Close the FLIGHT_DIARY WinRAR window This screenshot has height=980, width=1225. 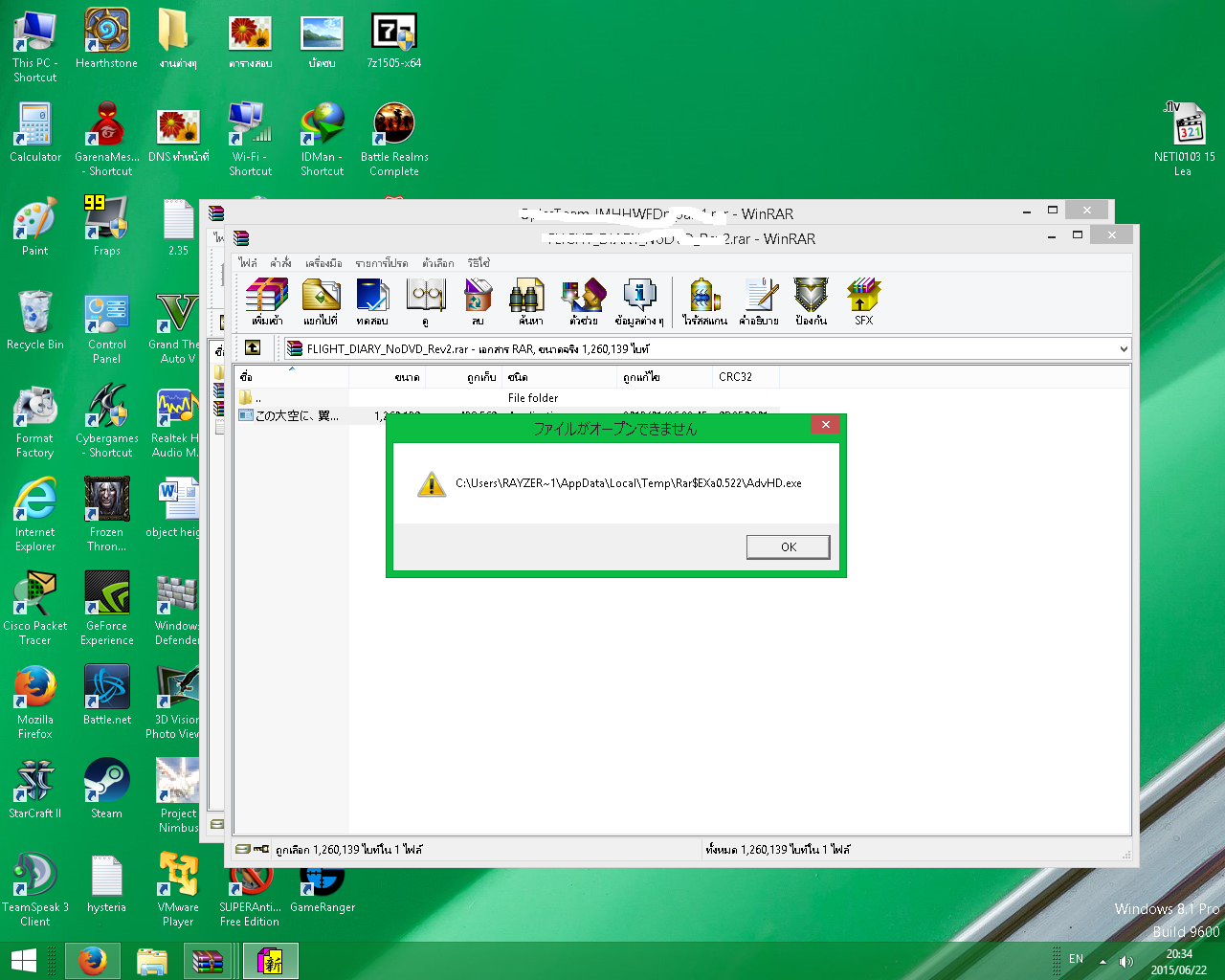(x=1111, y=235)
